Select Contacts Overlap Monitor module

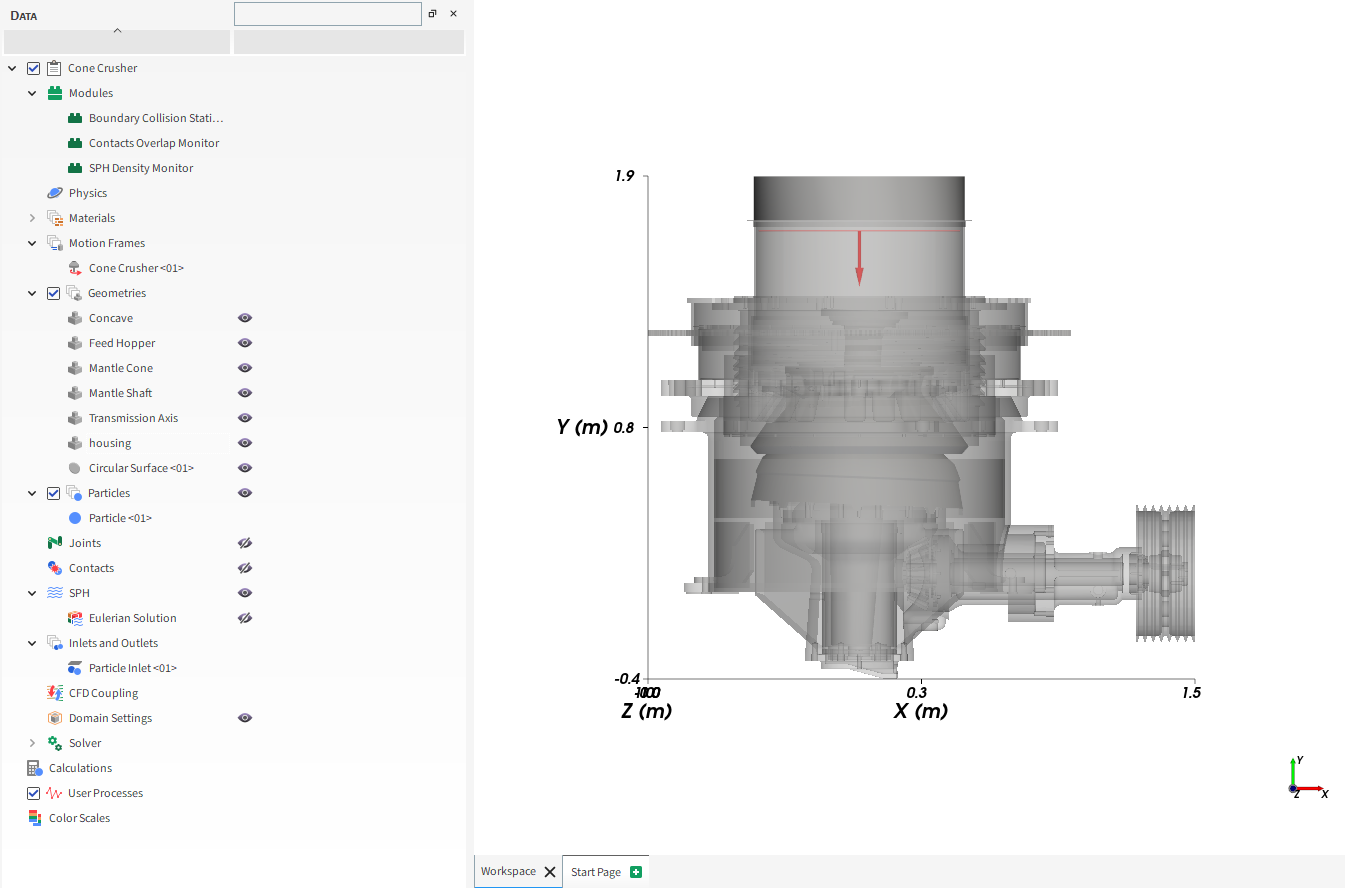click(x=154, y=143)
